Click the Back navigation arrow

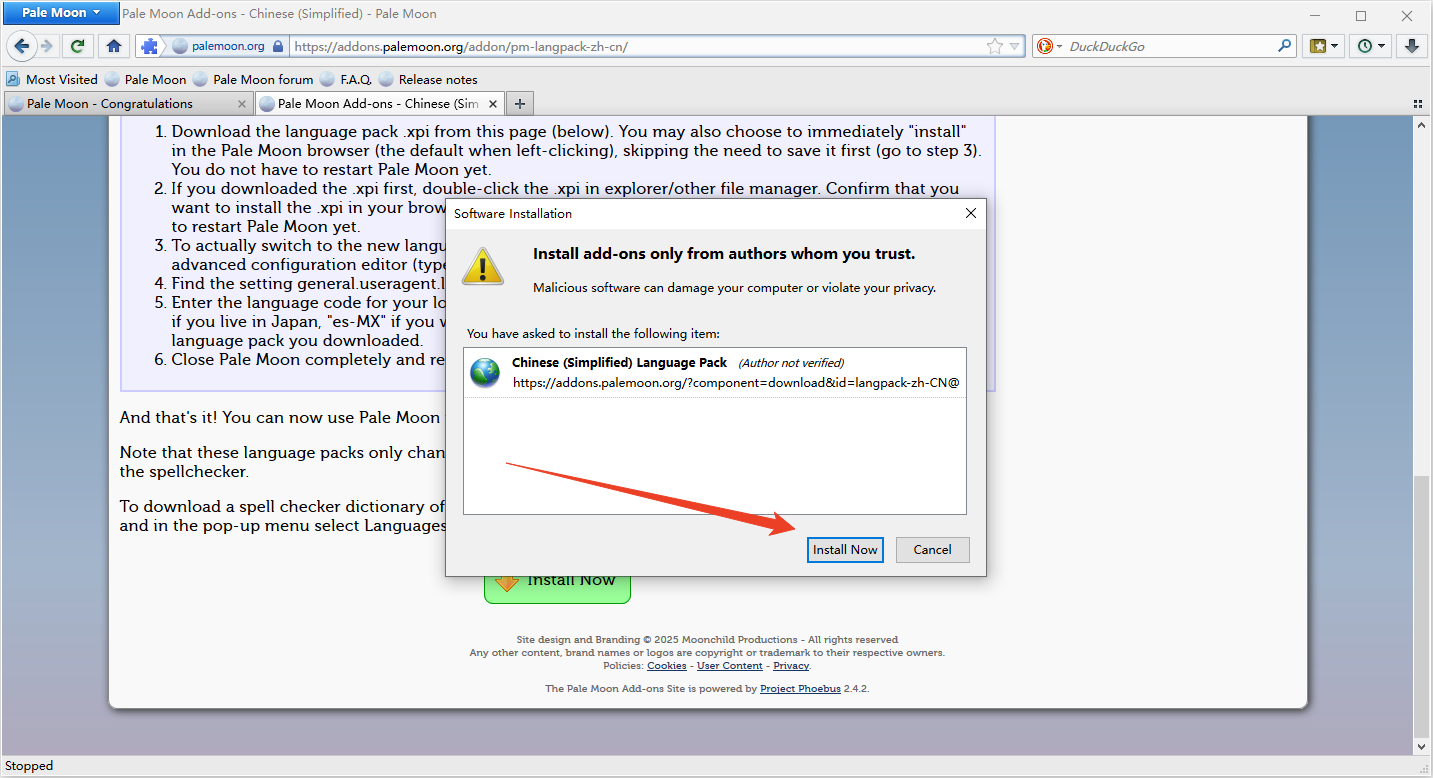pos(22,46)
